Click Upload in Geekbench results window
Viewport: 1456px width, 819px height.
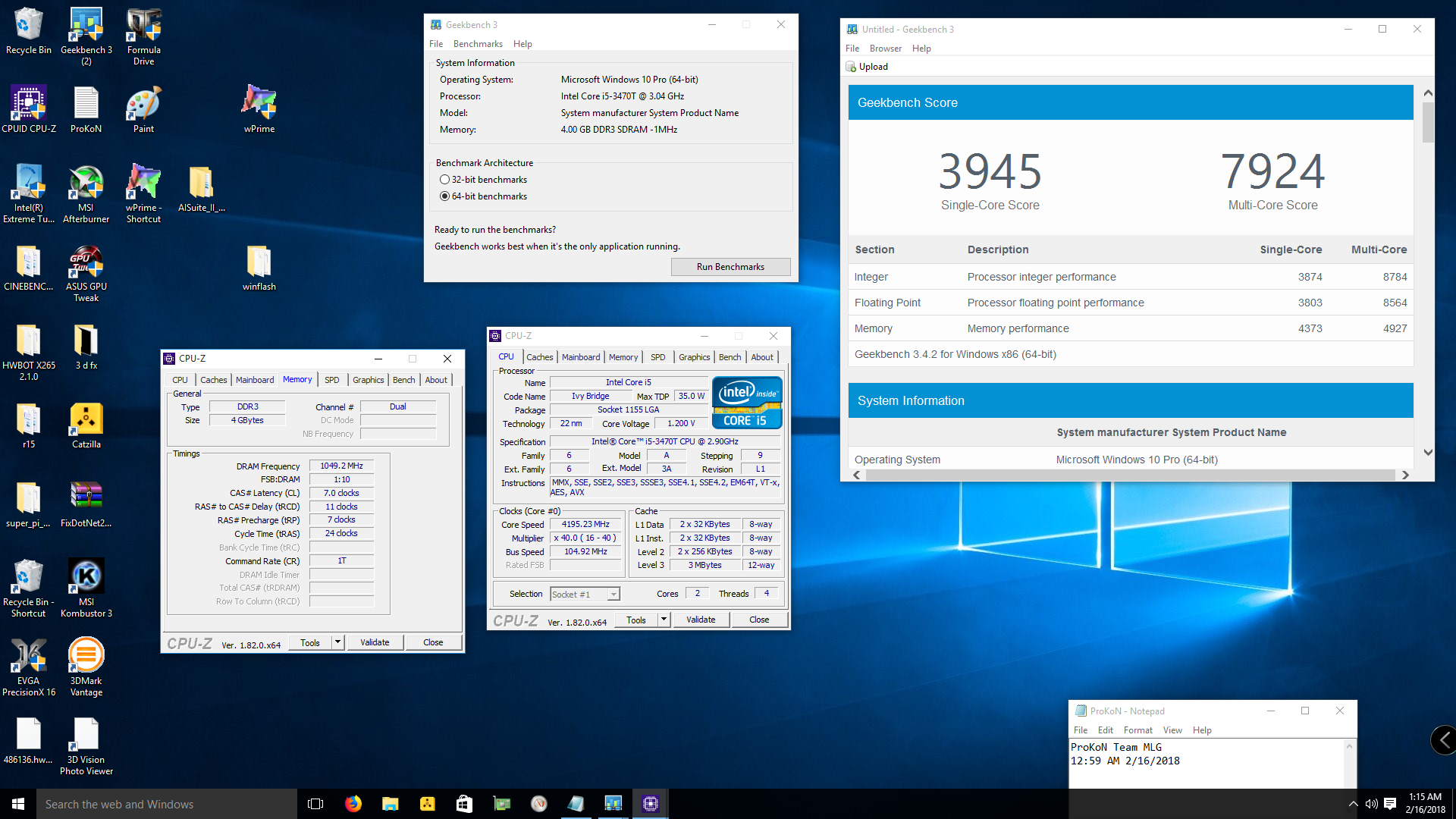point(867,67)
